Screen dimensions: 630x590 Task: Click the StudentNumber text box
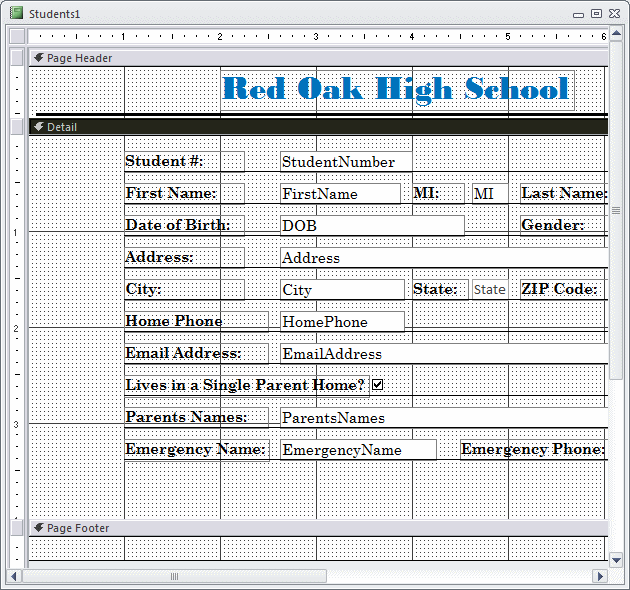346,162
